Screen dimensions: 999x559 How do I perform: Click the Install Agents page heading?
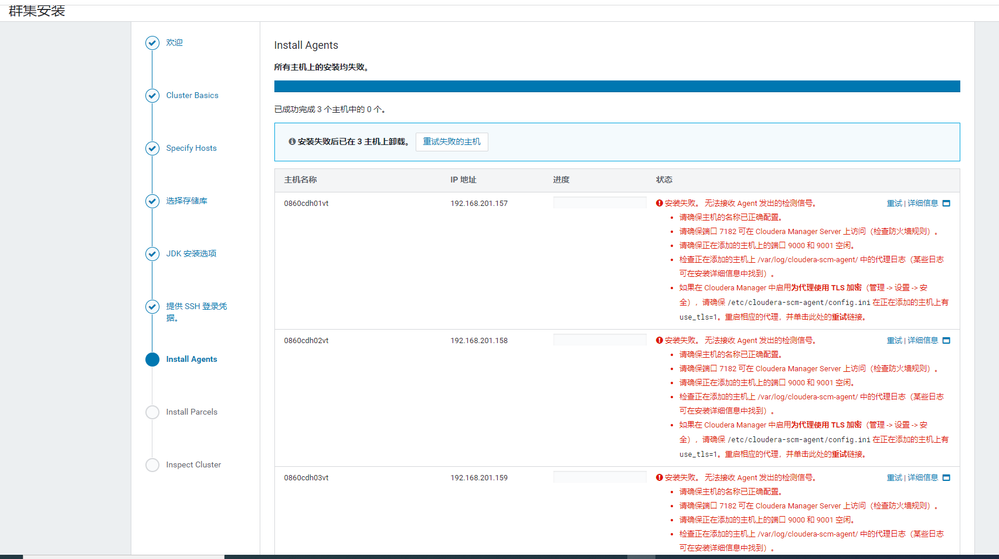[306, 45]
